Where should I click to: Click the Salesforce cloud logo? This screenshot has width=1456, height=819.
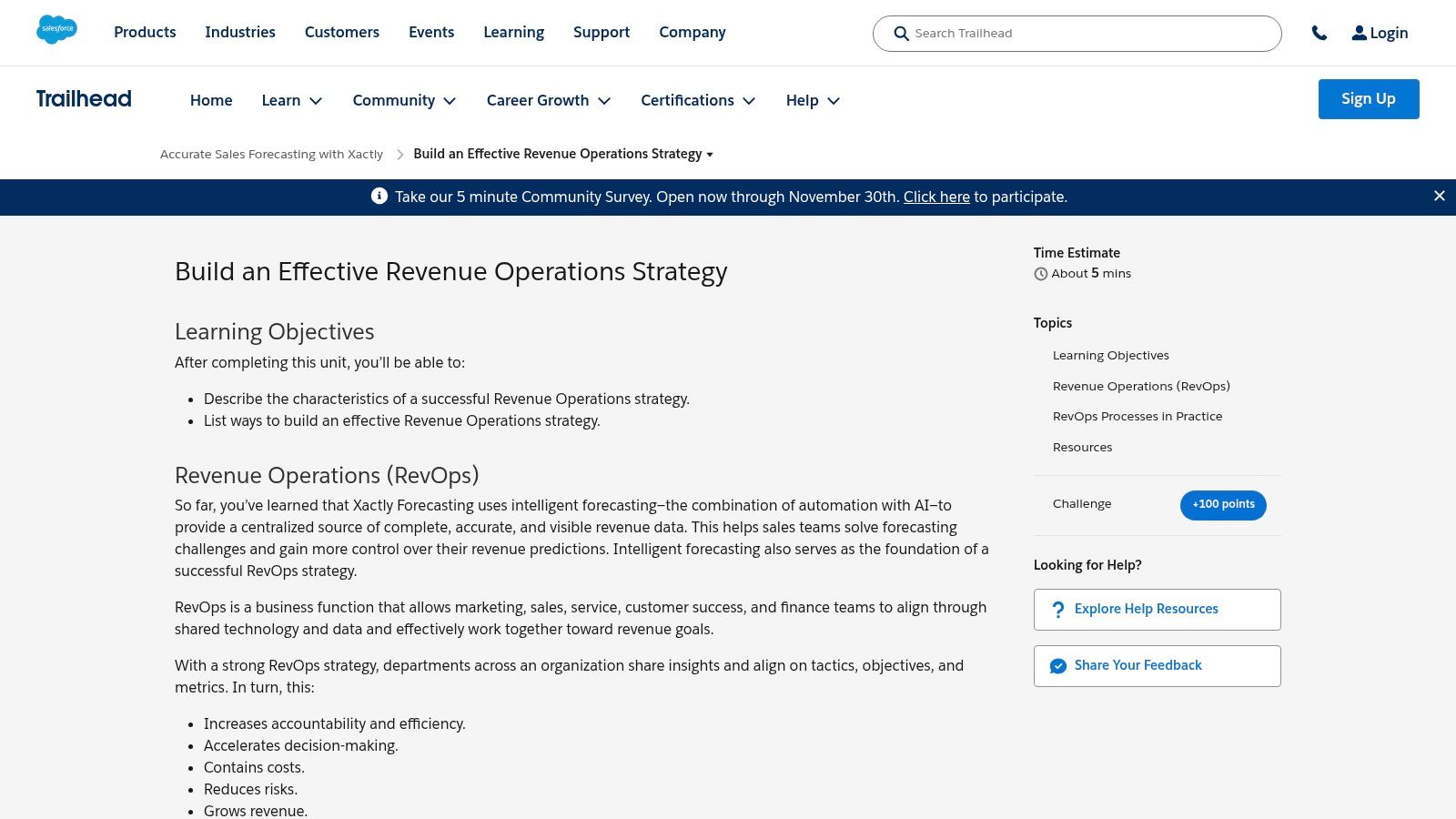tap(56, 29)
